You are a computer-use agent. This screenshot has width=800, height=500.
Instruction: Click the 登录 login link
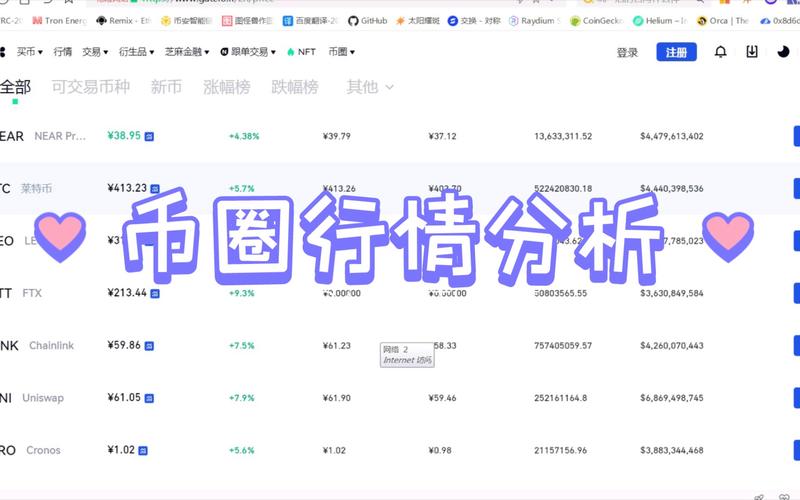click(x=627, y=53)
